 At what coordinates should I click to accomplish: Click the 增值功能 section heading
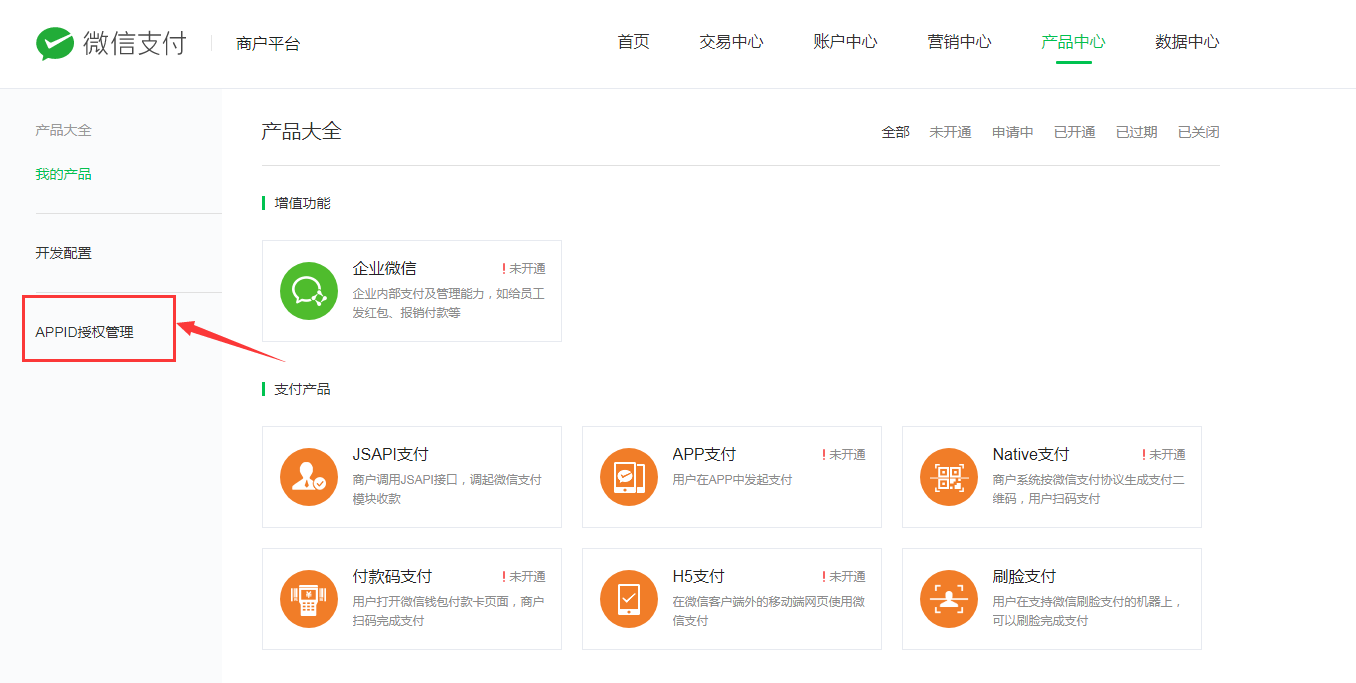(302, 203)
